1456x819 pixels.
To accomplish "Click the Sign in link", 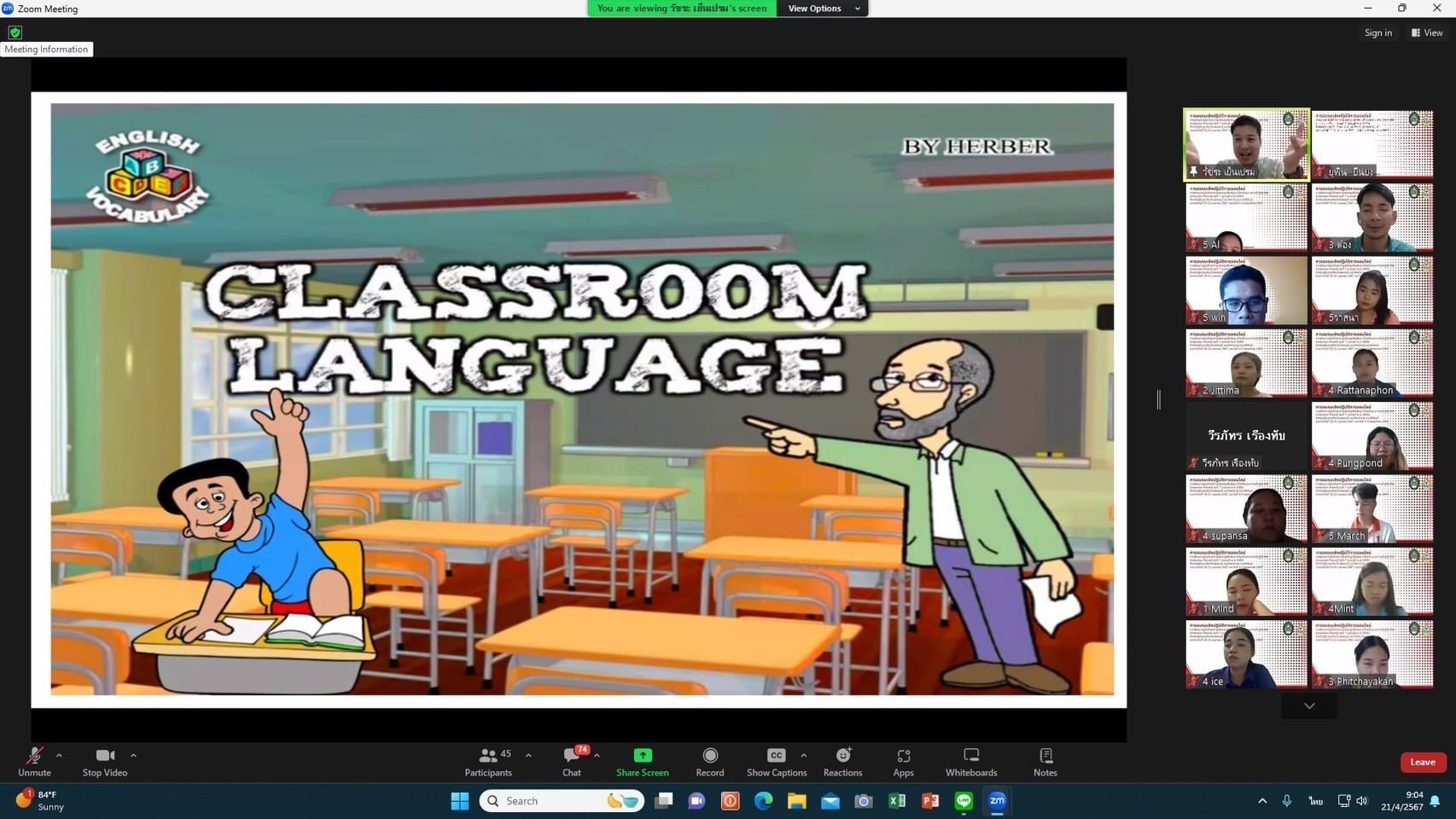I will pos(1377,32).
